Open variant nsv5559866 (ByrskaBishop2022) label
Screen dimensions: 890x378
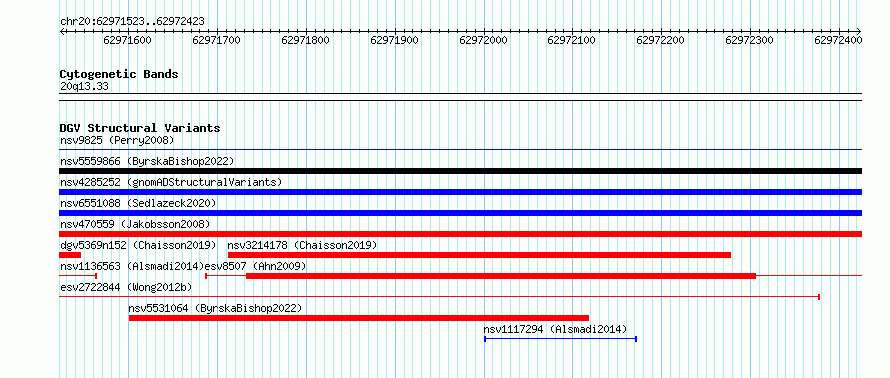(x=147, y=161)
